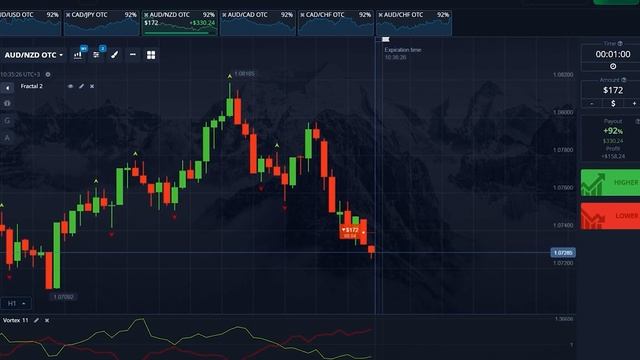This screenshot has width=640, height=360.
Task: Increase trade amount with plus button
Action: (634, 104)
